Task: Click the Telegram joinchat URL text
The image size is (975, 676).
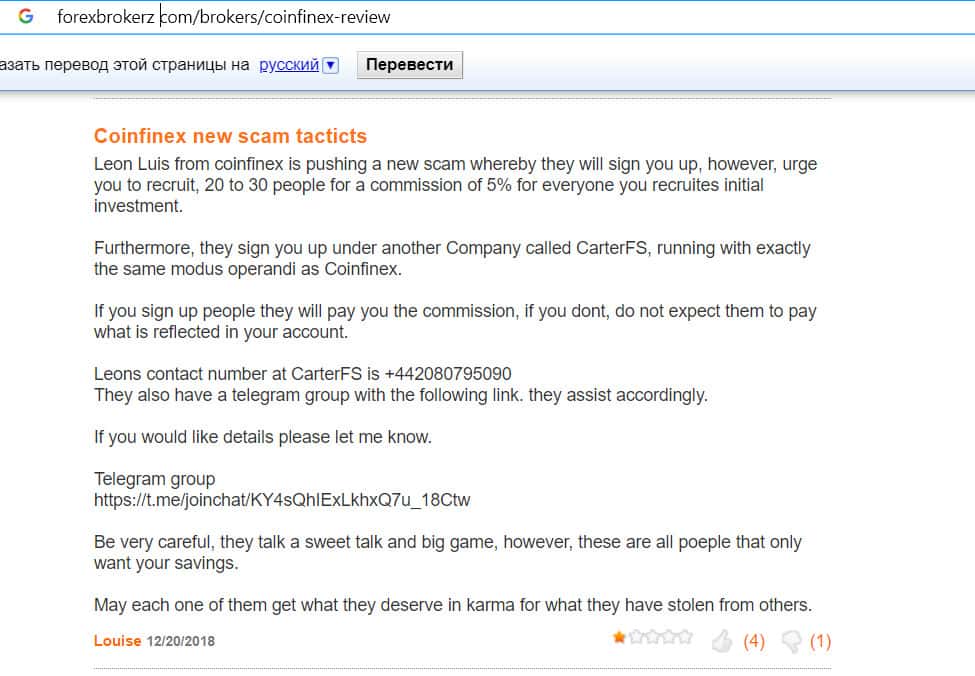Action: pos(282,500)
